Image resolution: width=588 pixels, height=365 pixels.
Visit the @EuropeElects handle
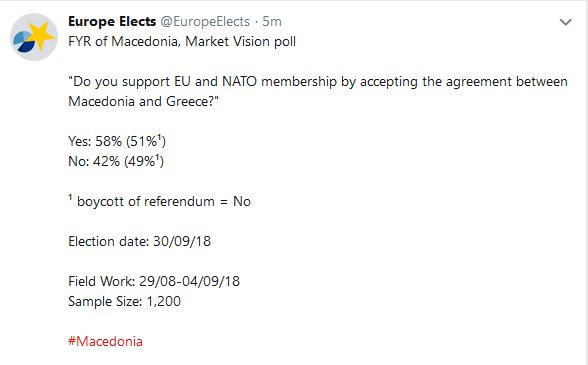tap(205, 21)
